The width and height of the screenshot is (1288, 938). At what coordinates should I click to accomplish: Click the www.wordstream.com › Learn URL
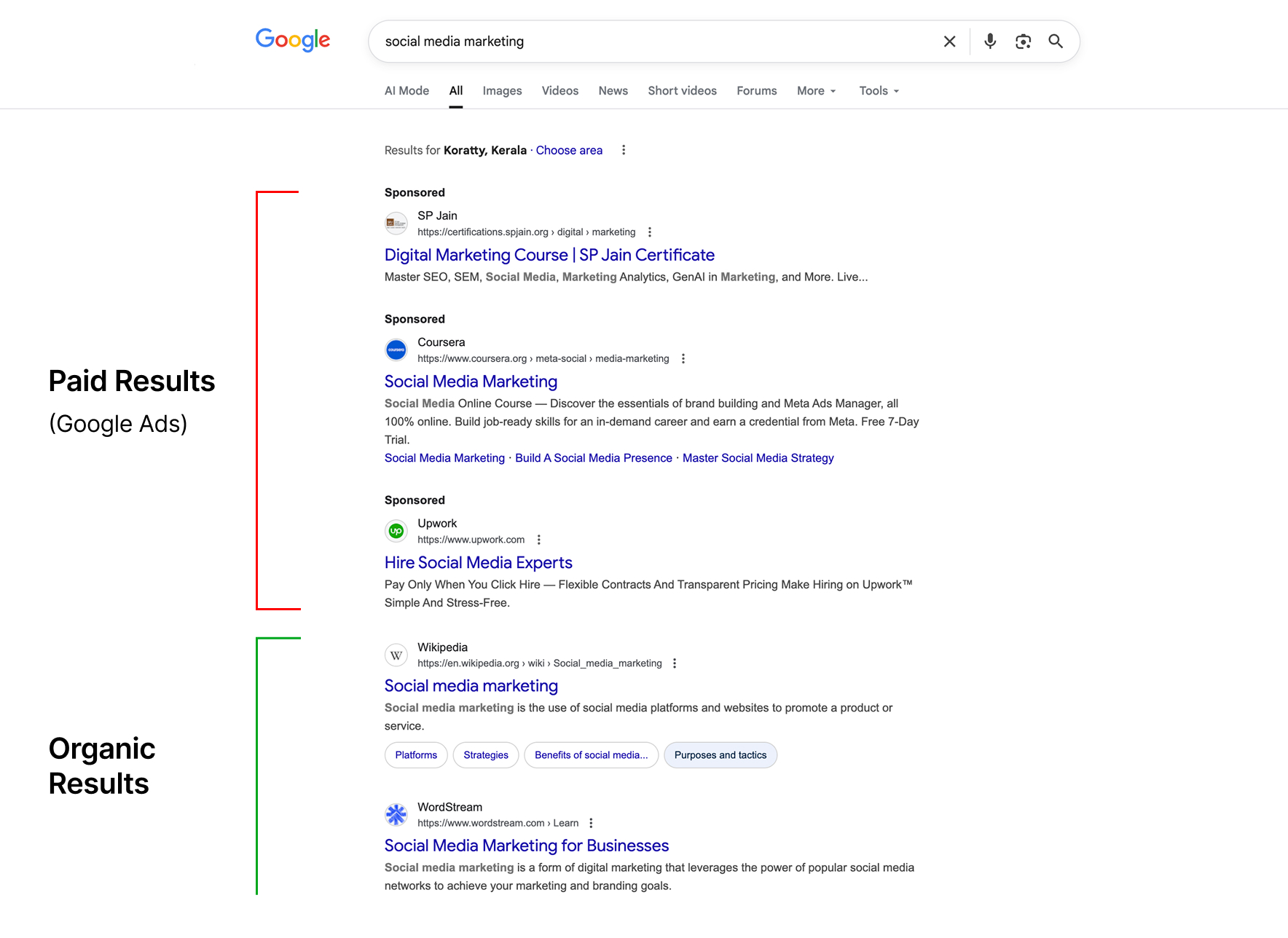[498, 823]
